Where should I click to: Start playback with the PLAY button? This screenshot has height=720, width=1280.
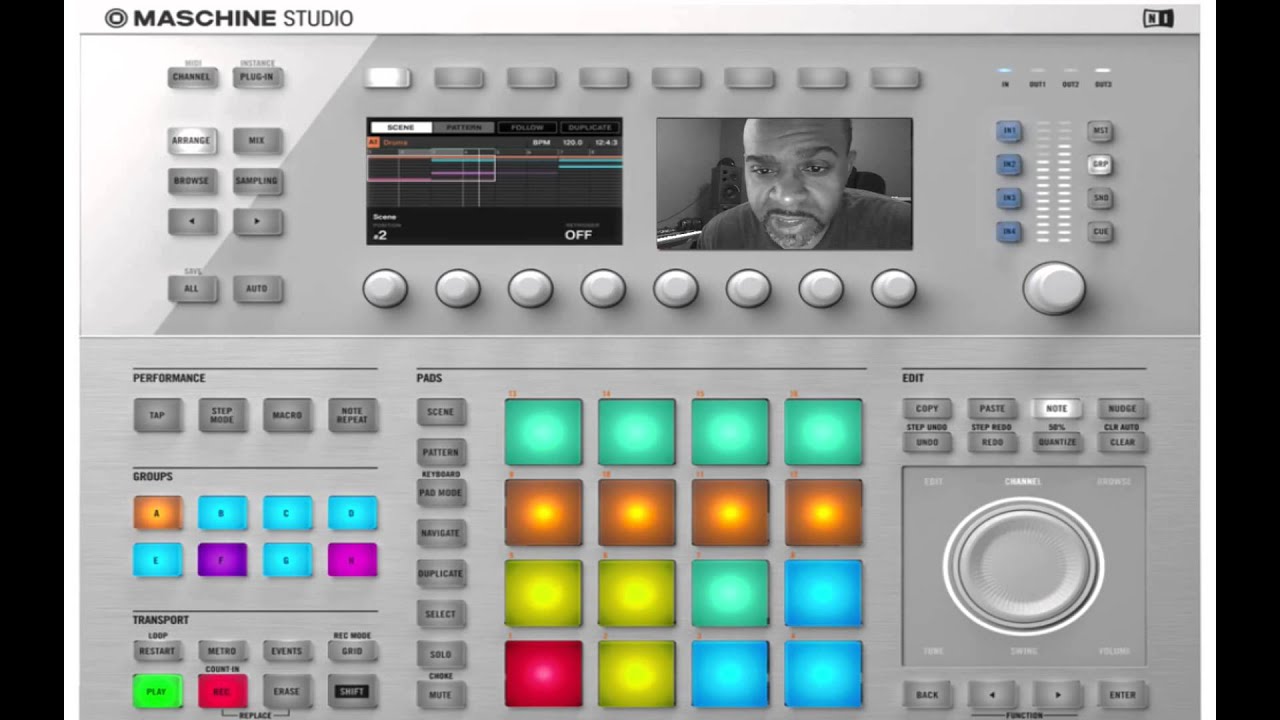157,691
